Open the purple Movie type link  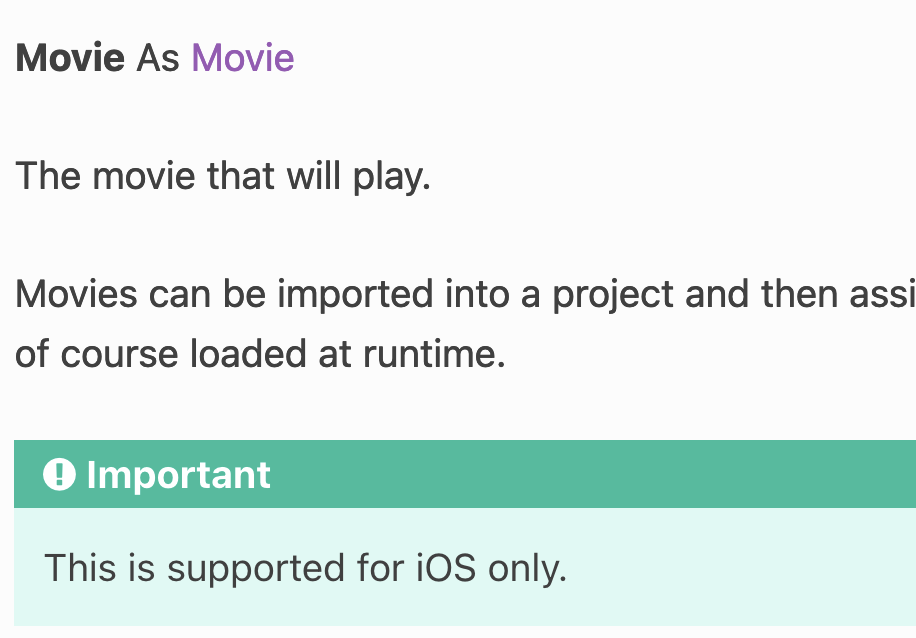click(x=242, y=57)
